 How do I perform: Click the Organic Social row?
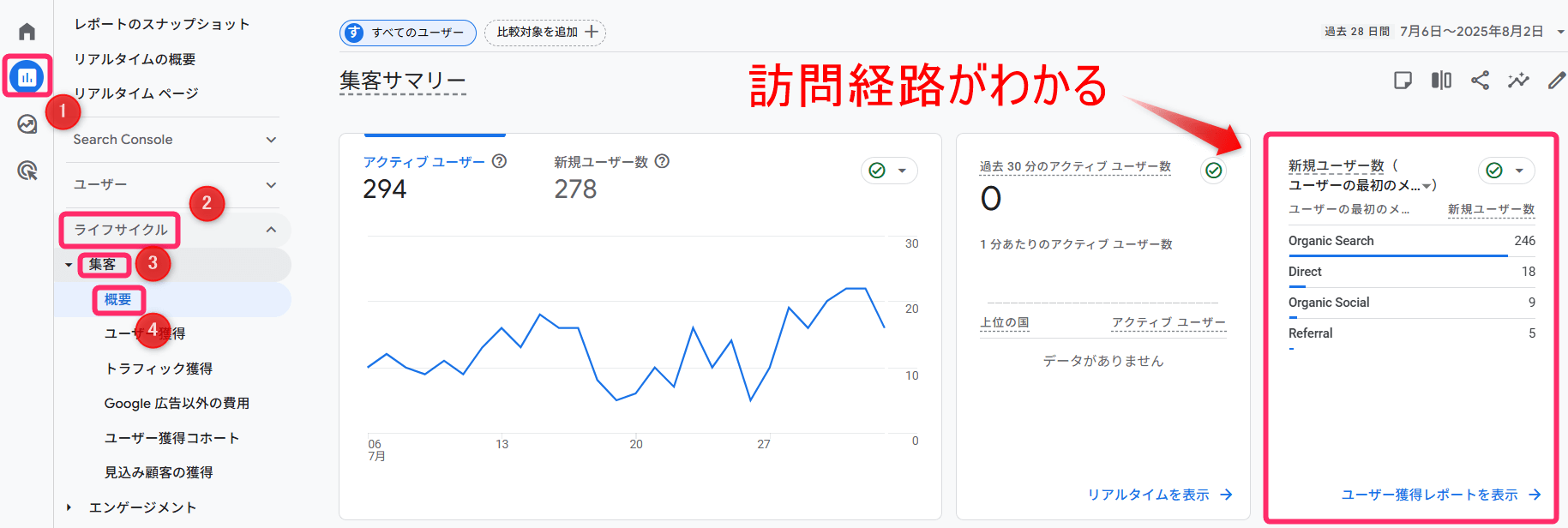pos(1411,303)
